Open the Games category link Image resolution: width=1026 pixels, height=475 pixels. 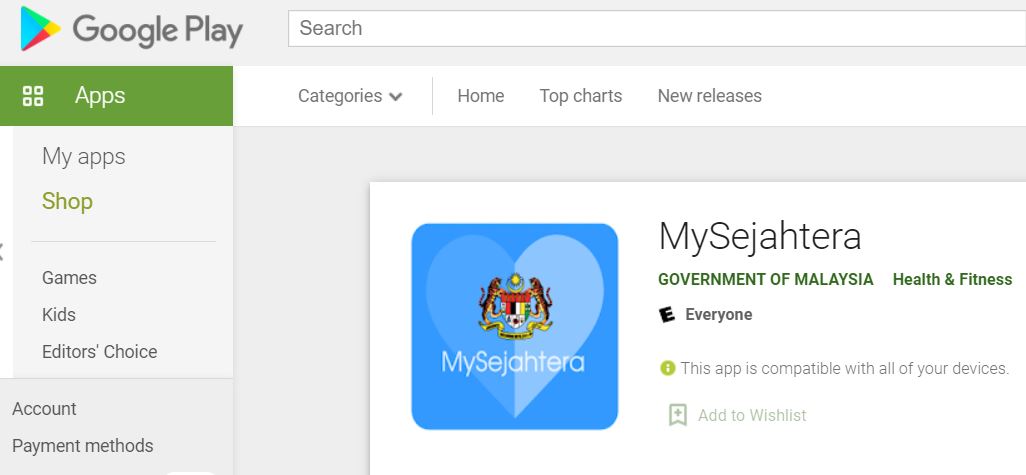[69, 278]
